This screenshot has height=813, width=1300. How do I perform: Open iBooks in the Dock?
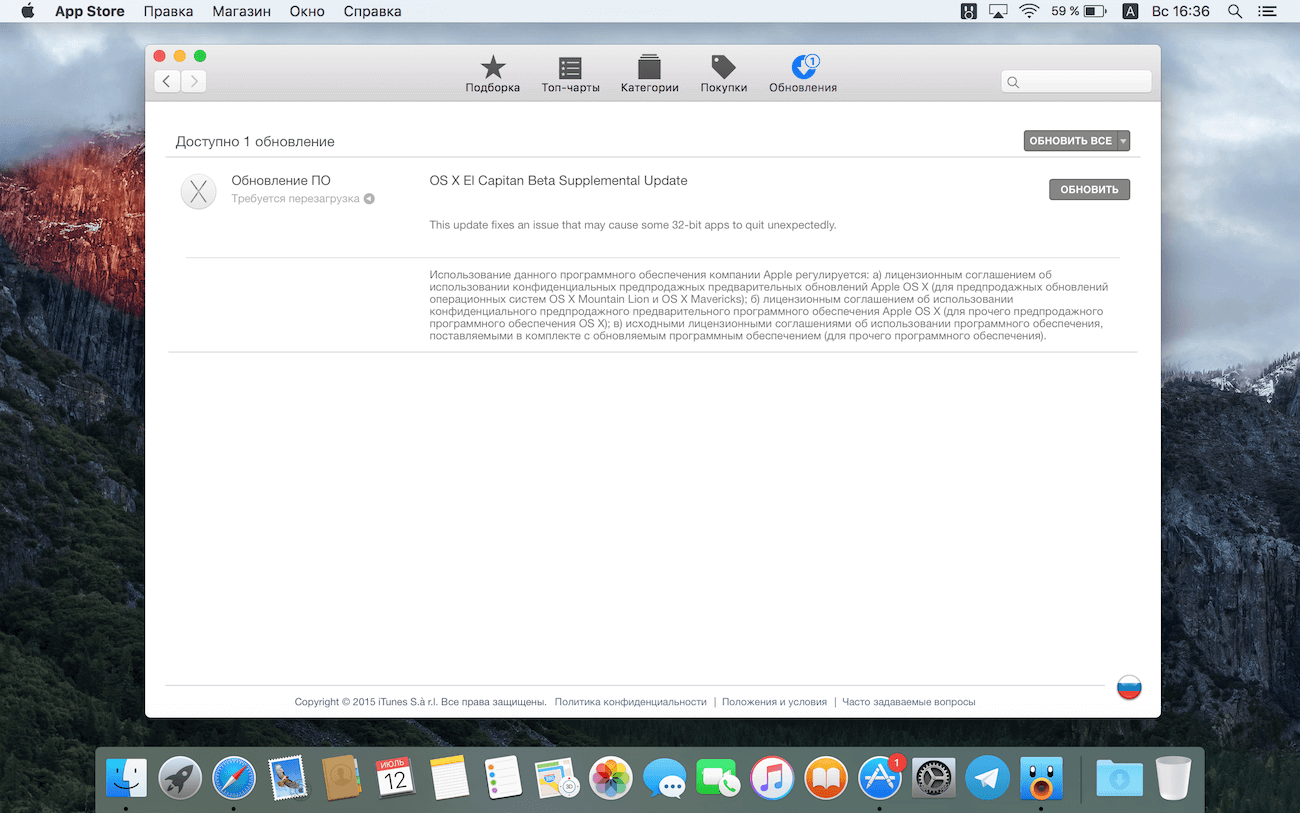pos(826,777)
